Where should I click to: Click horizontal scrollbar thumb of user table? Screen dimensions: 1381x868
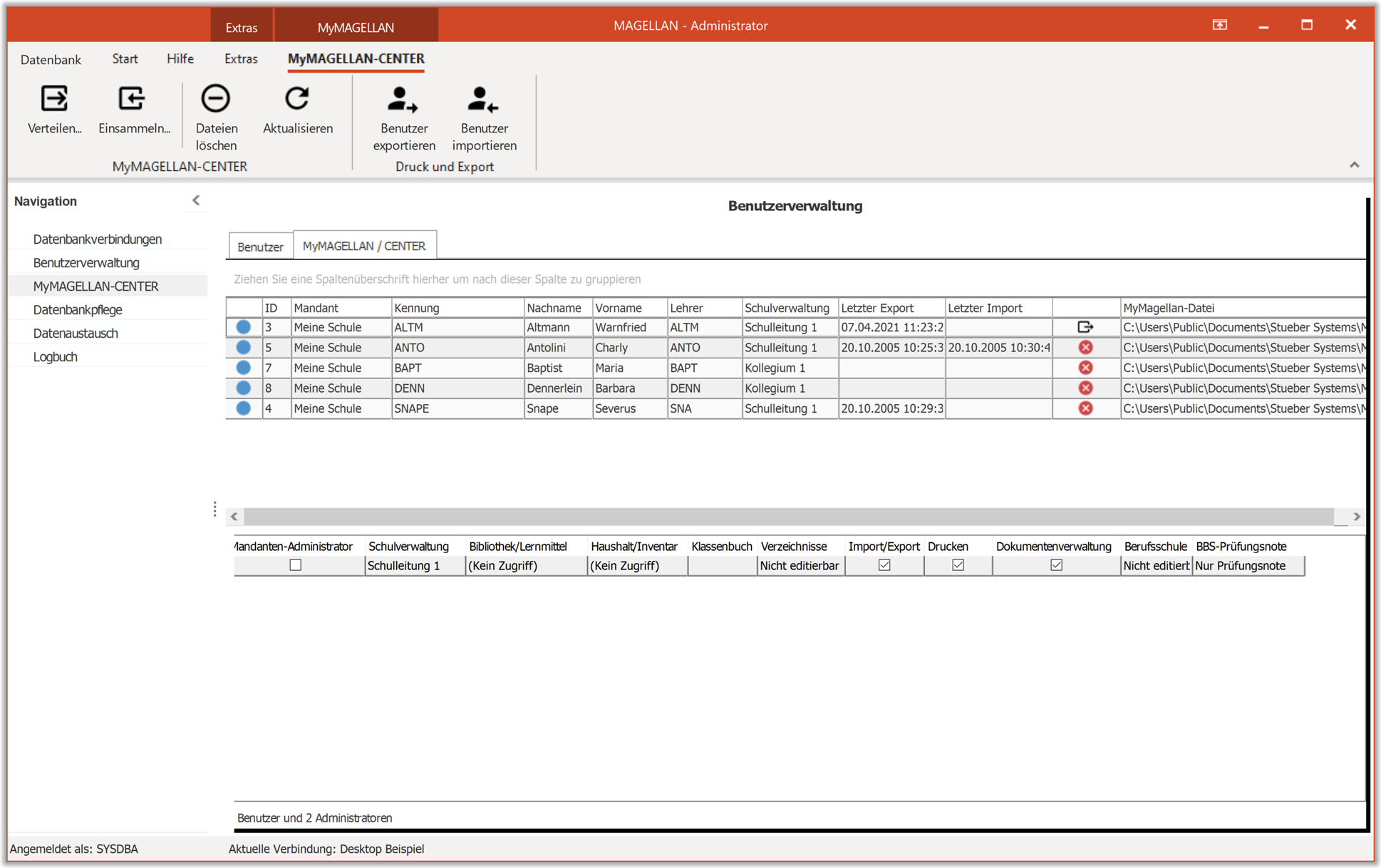click(789, 517)
